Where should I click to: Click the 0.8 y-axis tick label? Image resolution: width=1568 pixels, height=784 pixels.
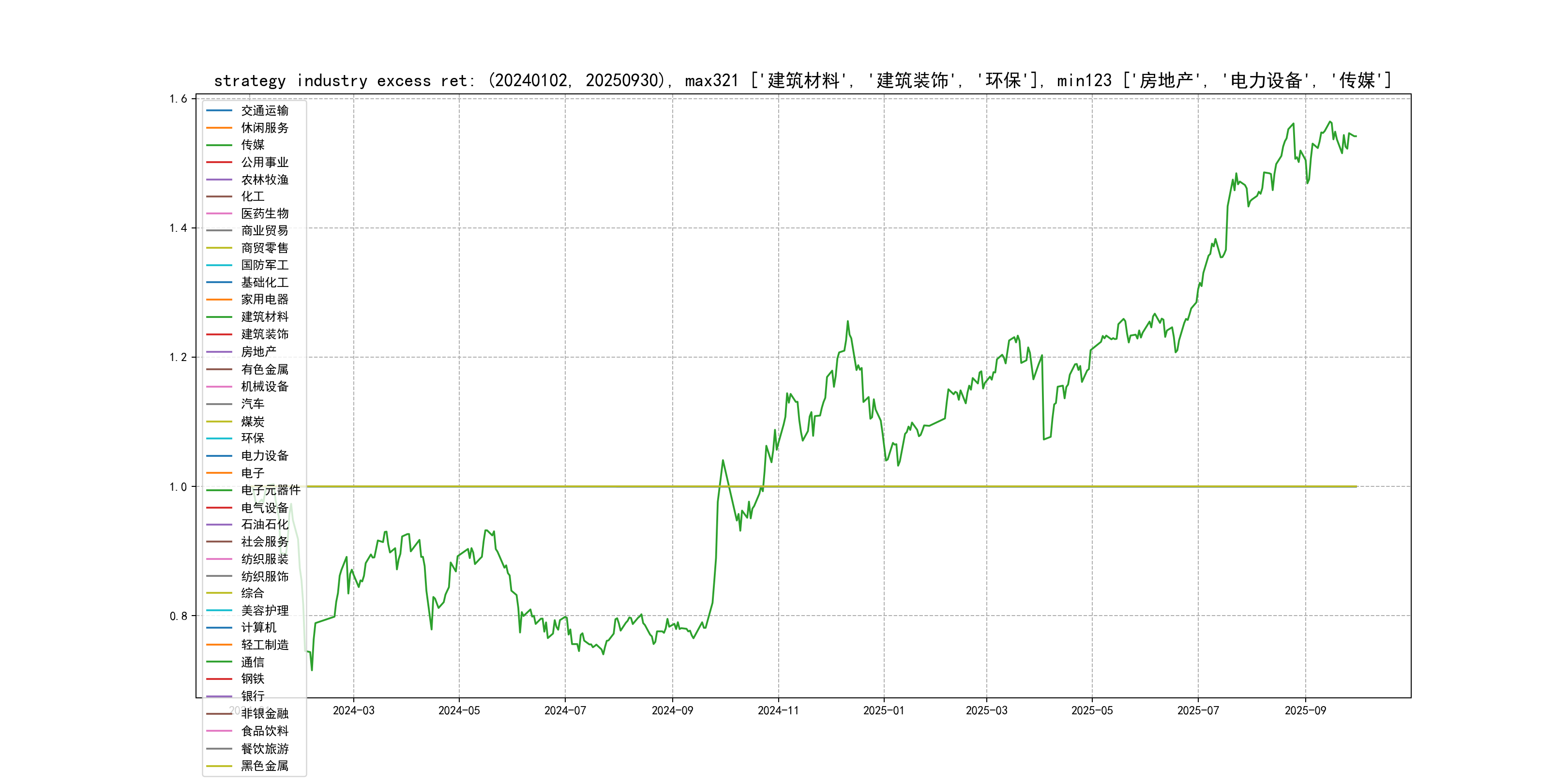178,616
